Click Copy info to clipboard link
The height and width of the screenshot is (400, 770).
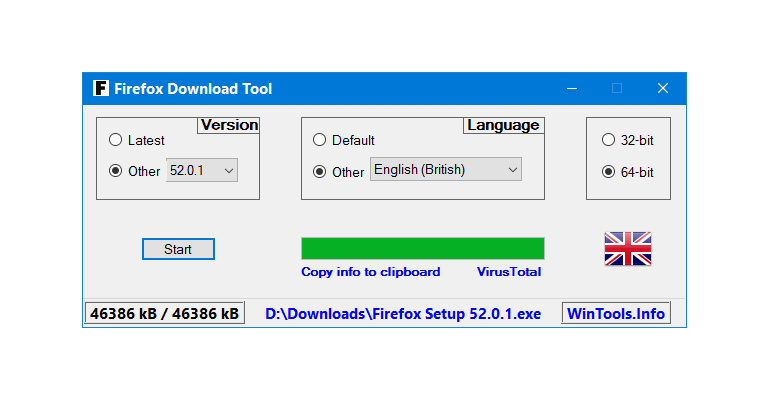pyautogui.click(x=371, y=272)
